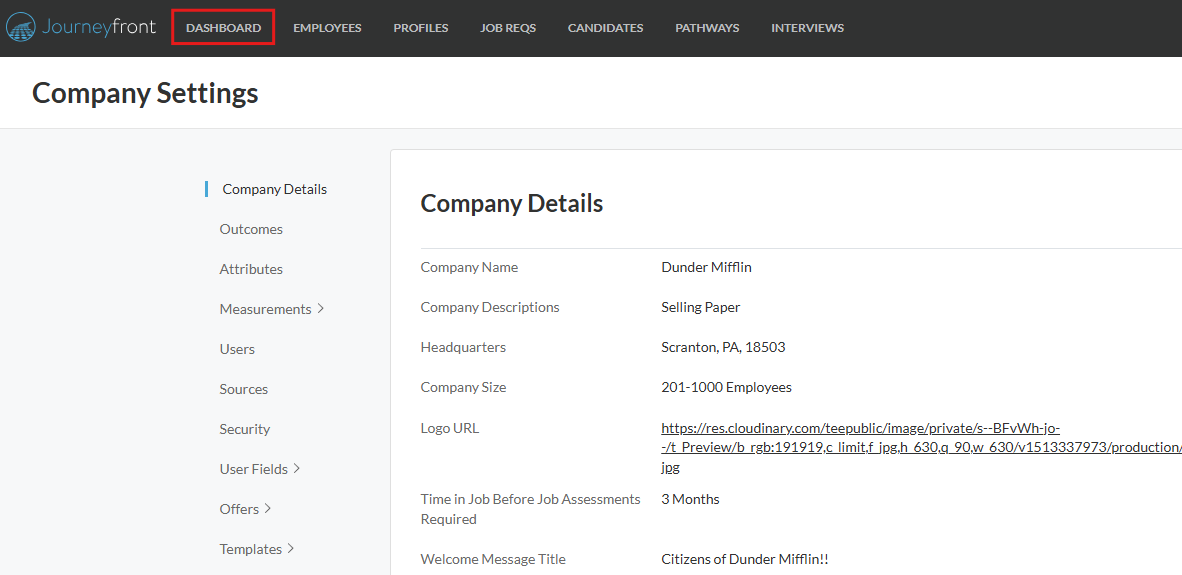
Task: Click the Welcome Message Title label
Action: 493,559
